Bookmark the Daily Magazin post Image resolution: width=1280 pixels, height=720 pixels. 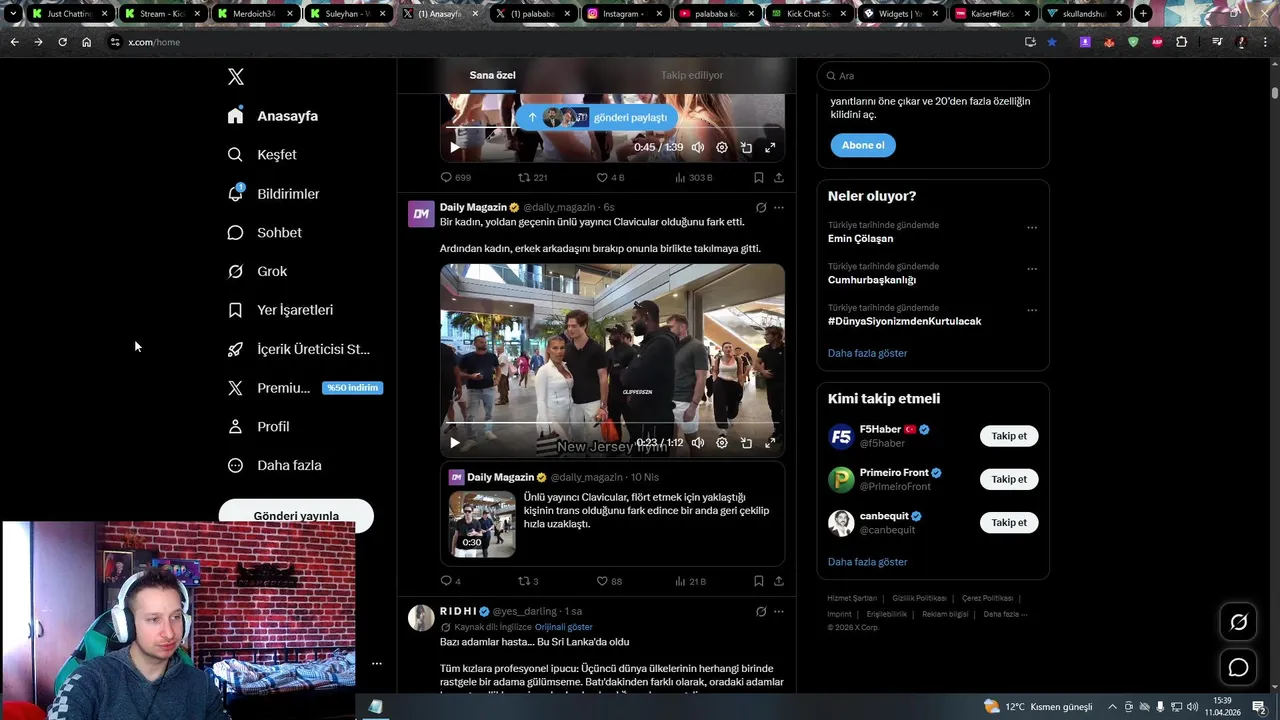758,581
